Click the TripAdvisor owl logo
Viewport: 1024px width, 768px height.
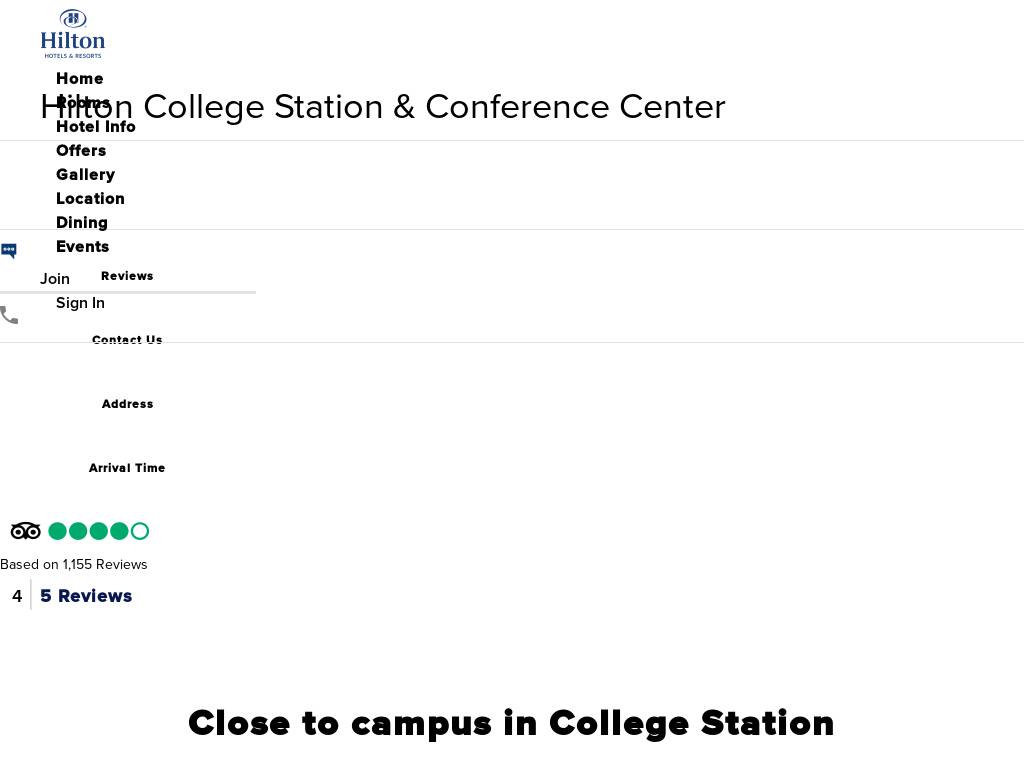pyautogui.click(x=26, y=531)
